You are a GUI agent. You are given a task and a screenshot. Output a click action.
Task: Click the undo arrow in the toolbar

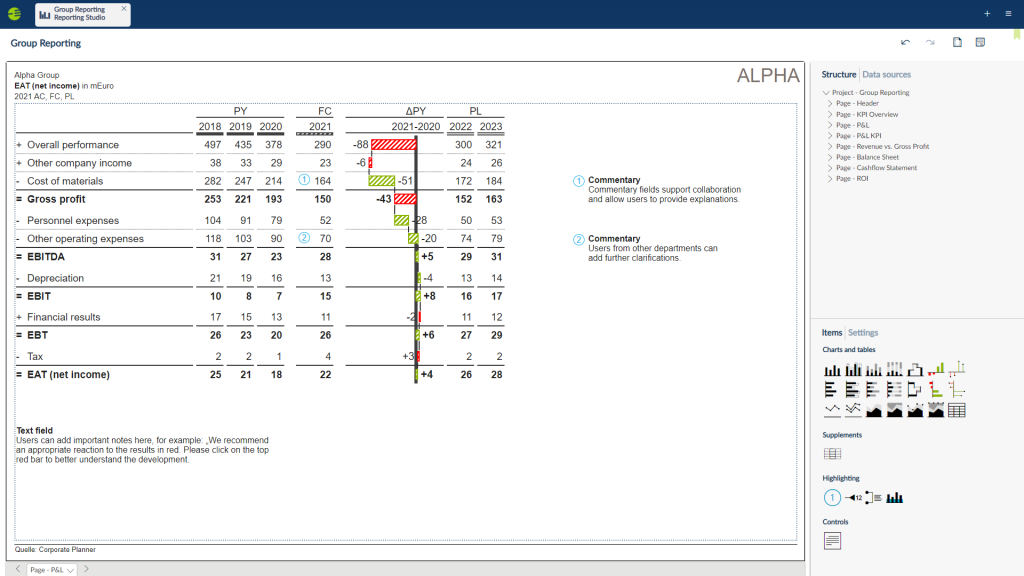(905, 43)
